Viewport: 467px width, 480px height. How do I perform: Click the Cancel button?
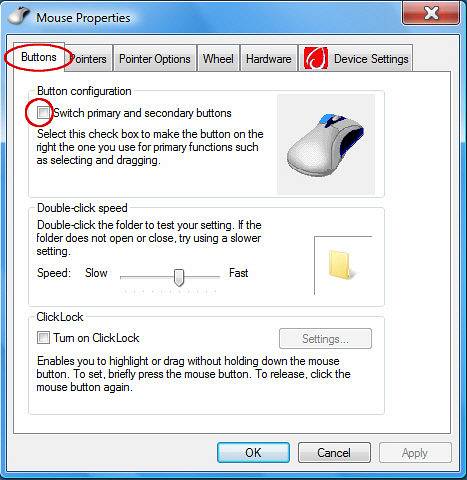(x=334, y=452)
